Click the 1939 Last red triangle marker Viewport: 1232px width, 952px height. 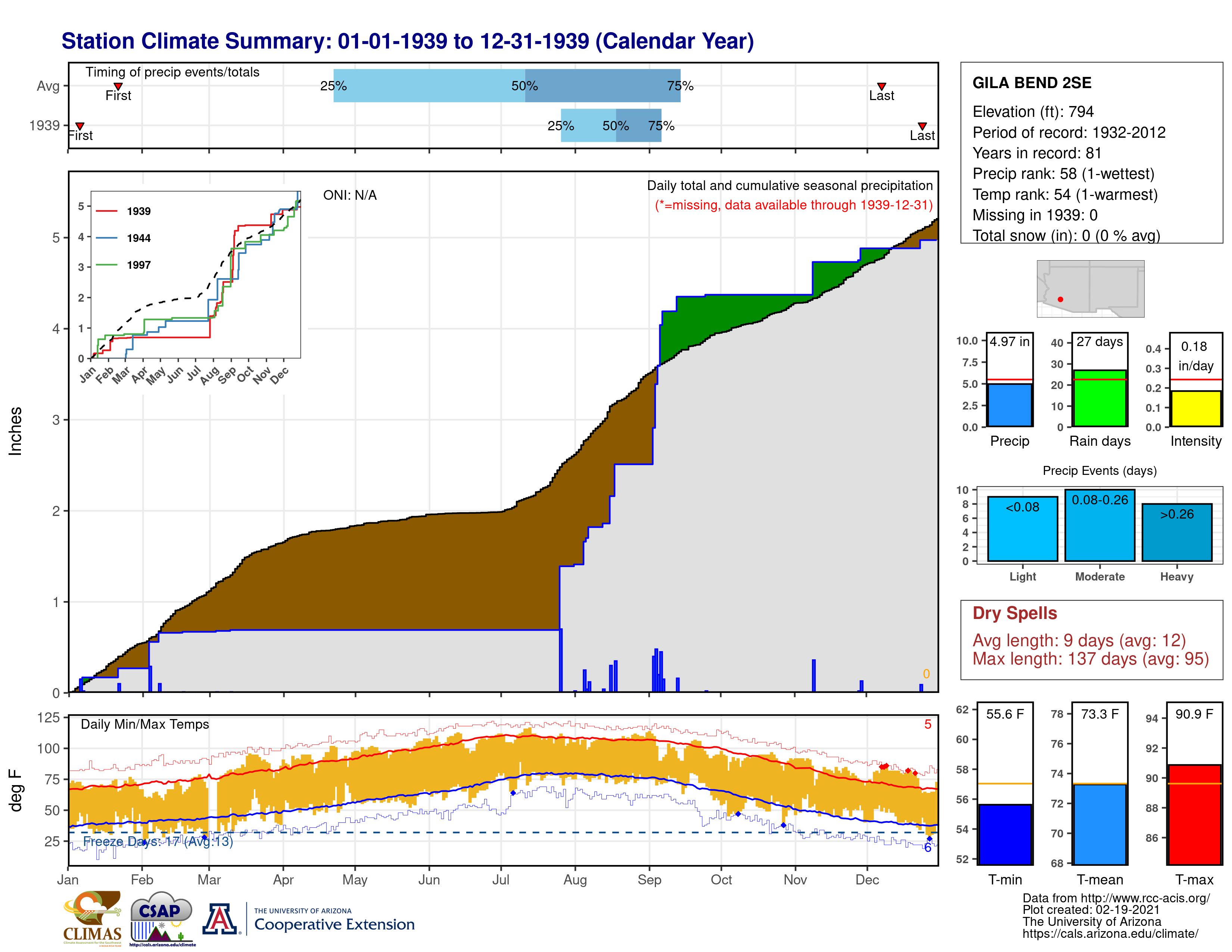pos(922,126)
